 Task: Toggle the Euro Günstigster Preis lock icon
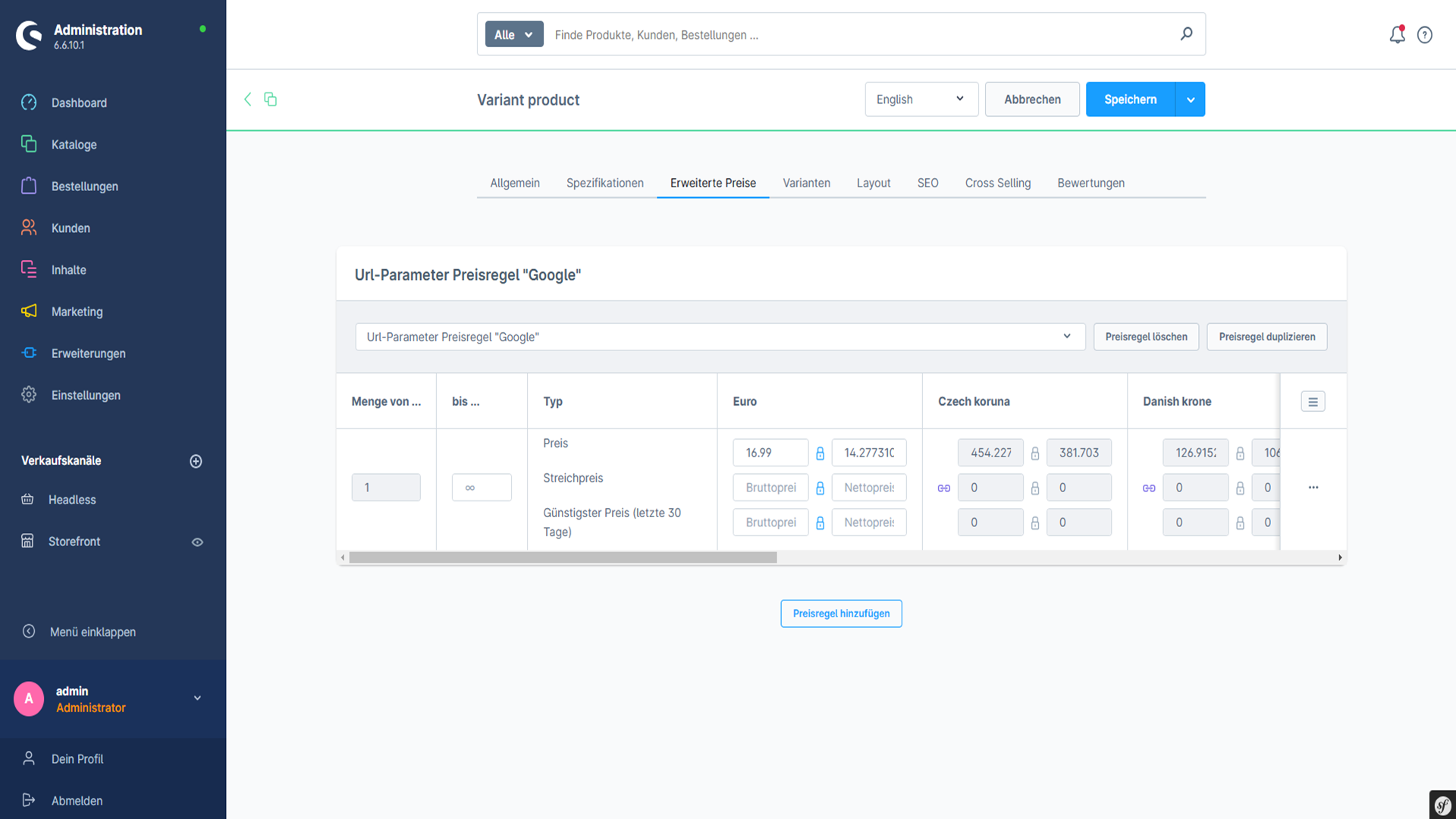[x=820, y=523]
